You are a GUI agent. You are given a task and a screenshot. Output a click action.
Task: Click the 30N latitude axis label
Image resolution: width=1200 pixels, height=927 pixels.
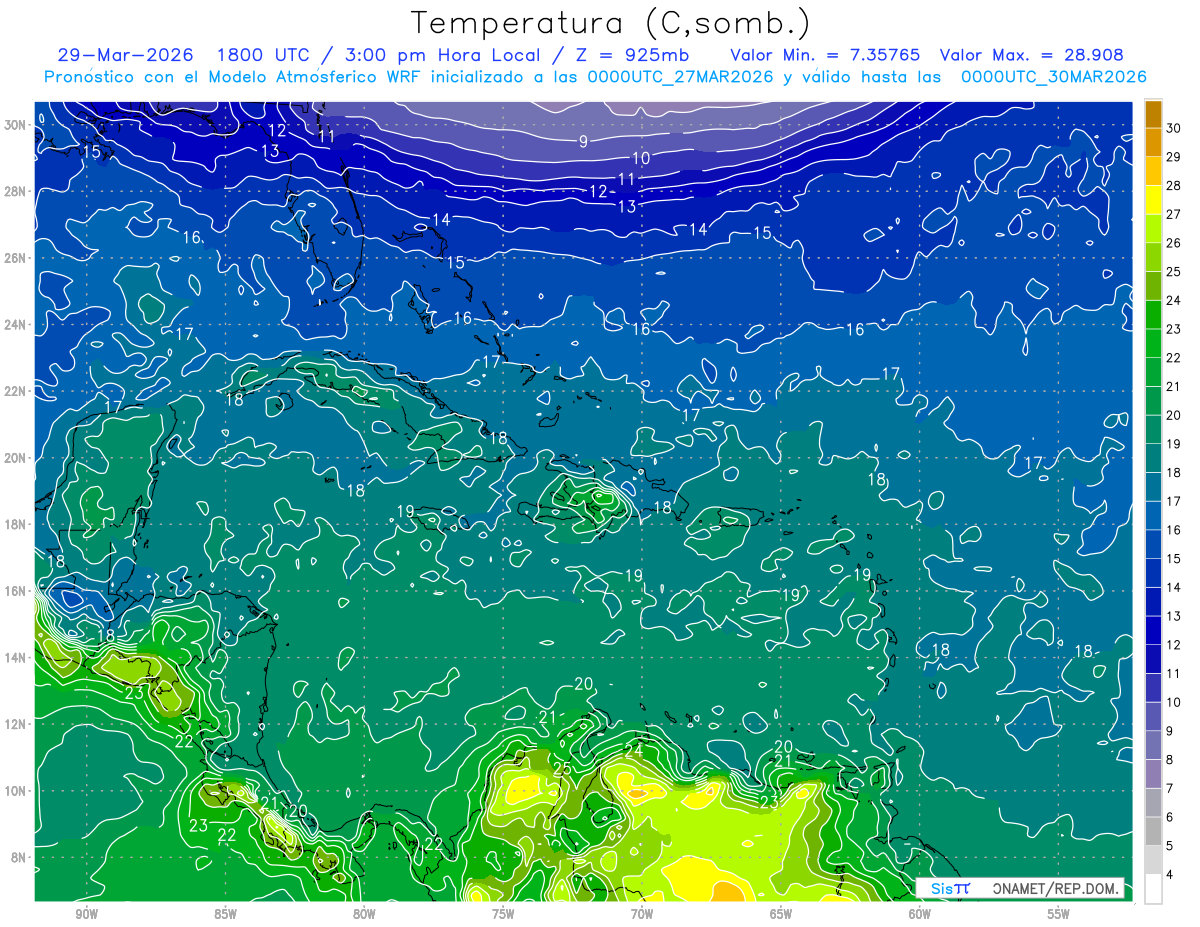16,125
